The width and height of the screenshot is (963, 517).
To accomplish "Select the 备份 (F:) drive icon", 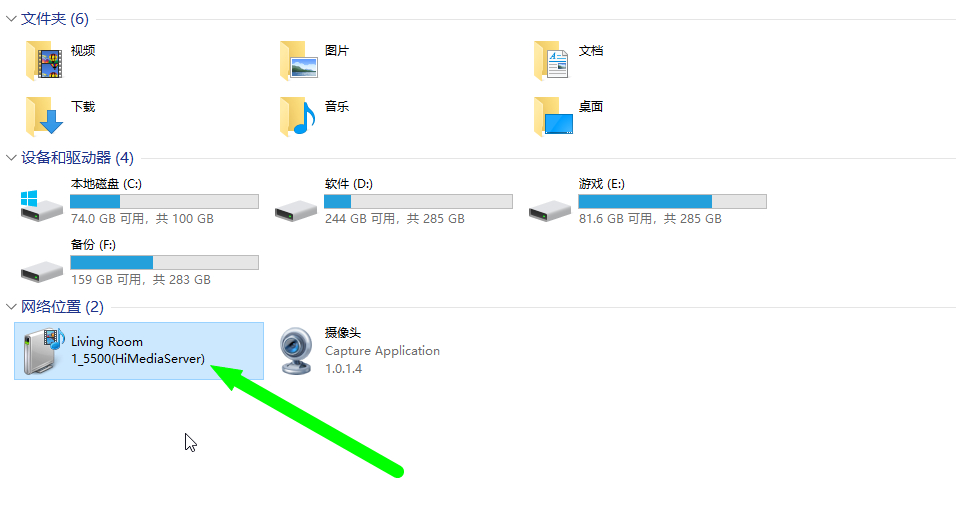I will pyautogui.click(x=41, y=271).
